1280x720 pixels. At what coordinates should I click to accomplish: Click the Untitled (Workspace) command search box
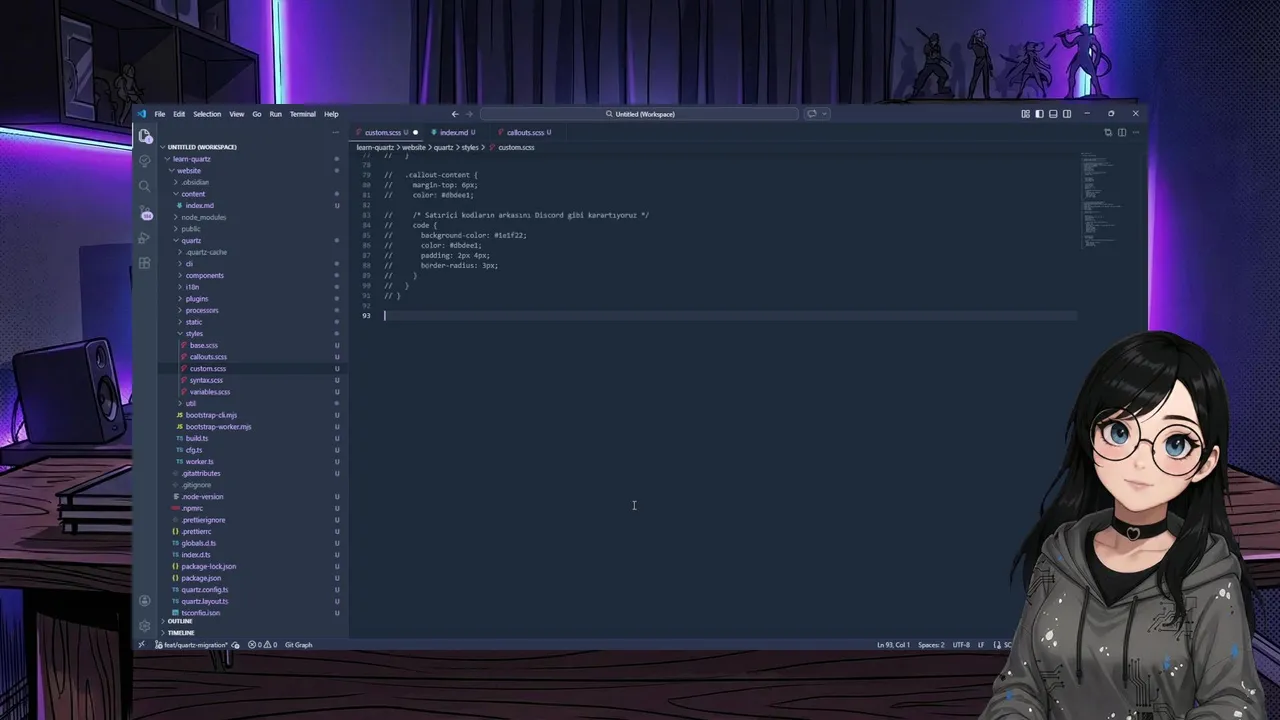coord(640,114)
